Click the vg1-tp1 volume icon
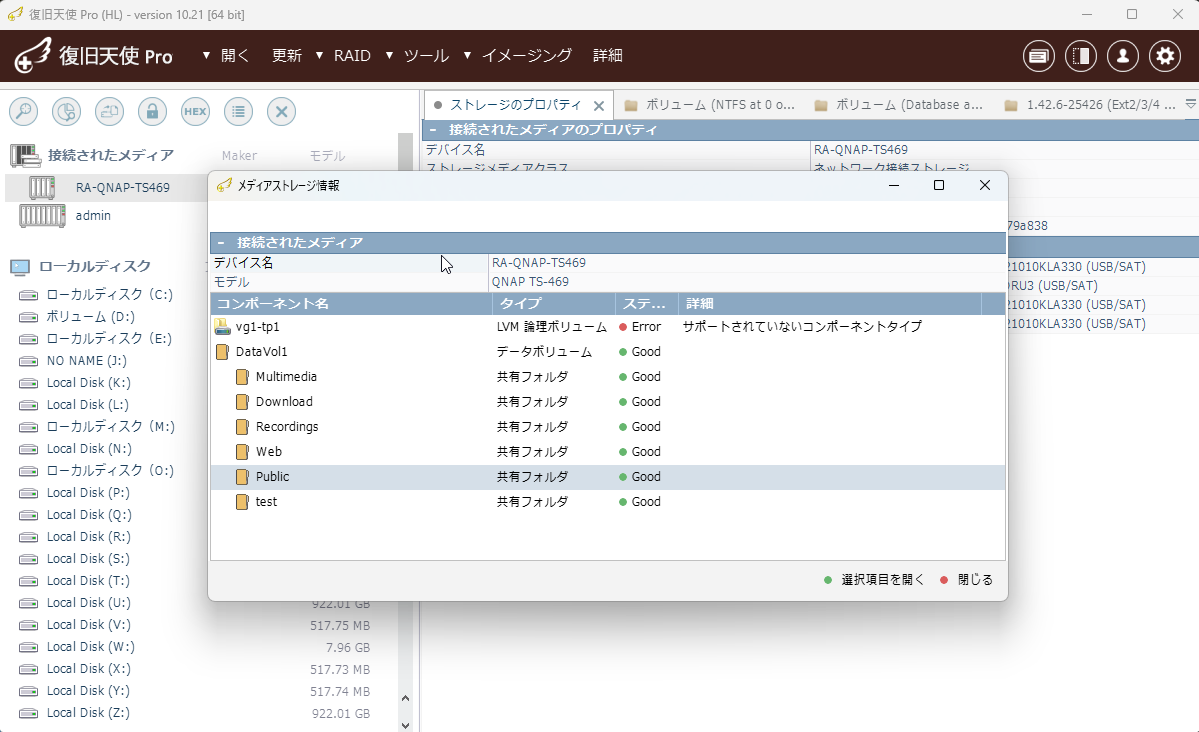 [223, 327]
